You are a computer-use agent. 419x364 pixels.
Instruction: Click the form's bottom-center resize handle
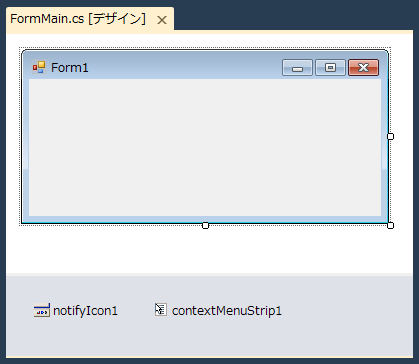(206, 226)
